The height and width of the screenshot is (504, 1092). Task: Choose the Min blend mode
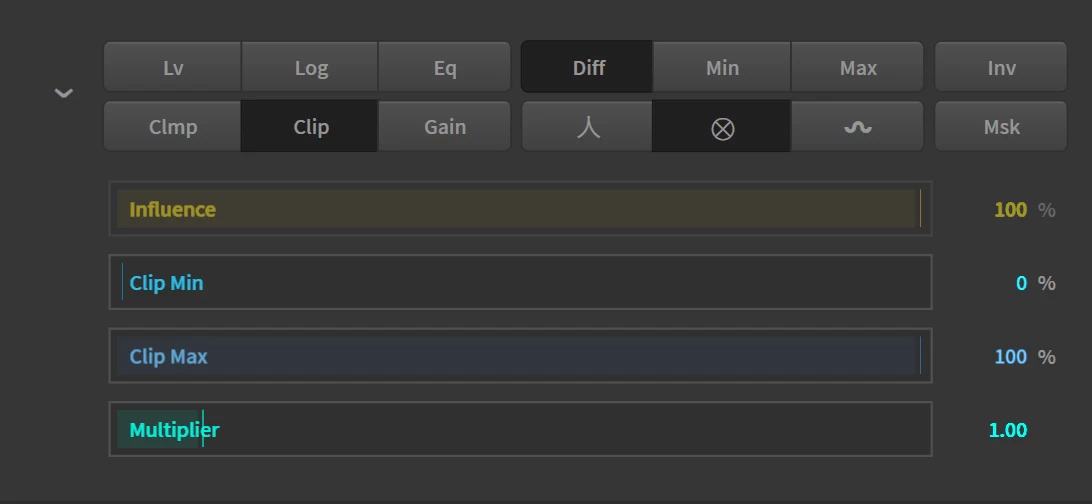722,67
